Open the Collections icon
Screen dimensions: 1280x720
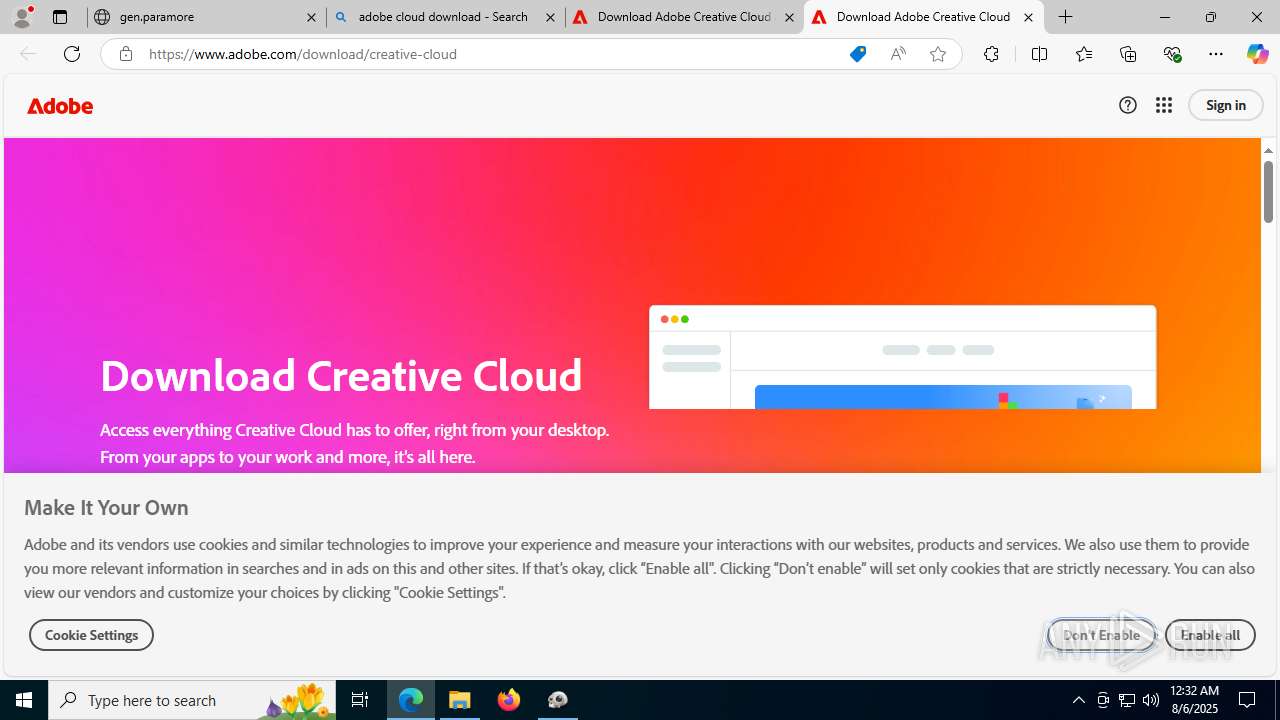pos(1128,54)
